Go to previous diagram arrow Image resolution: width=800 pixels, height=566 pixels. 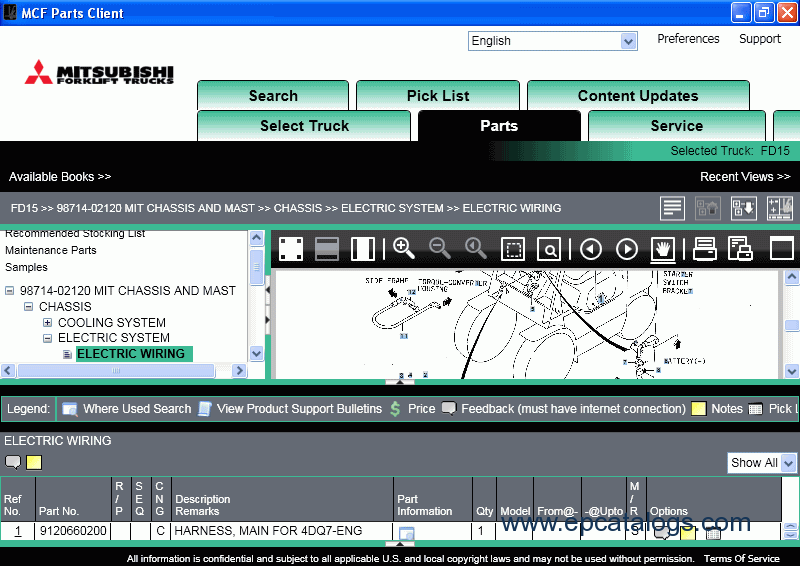[x=591, y=249]
